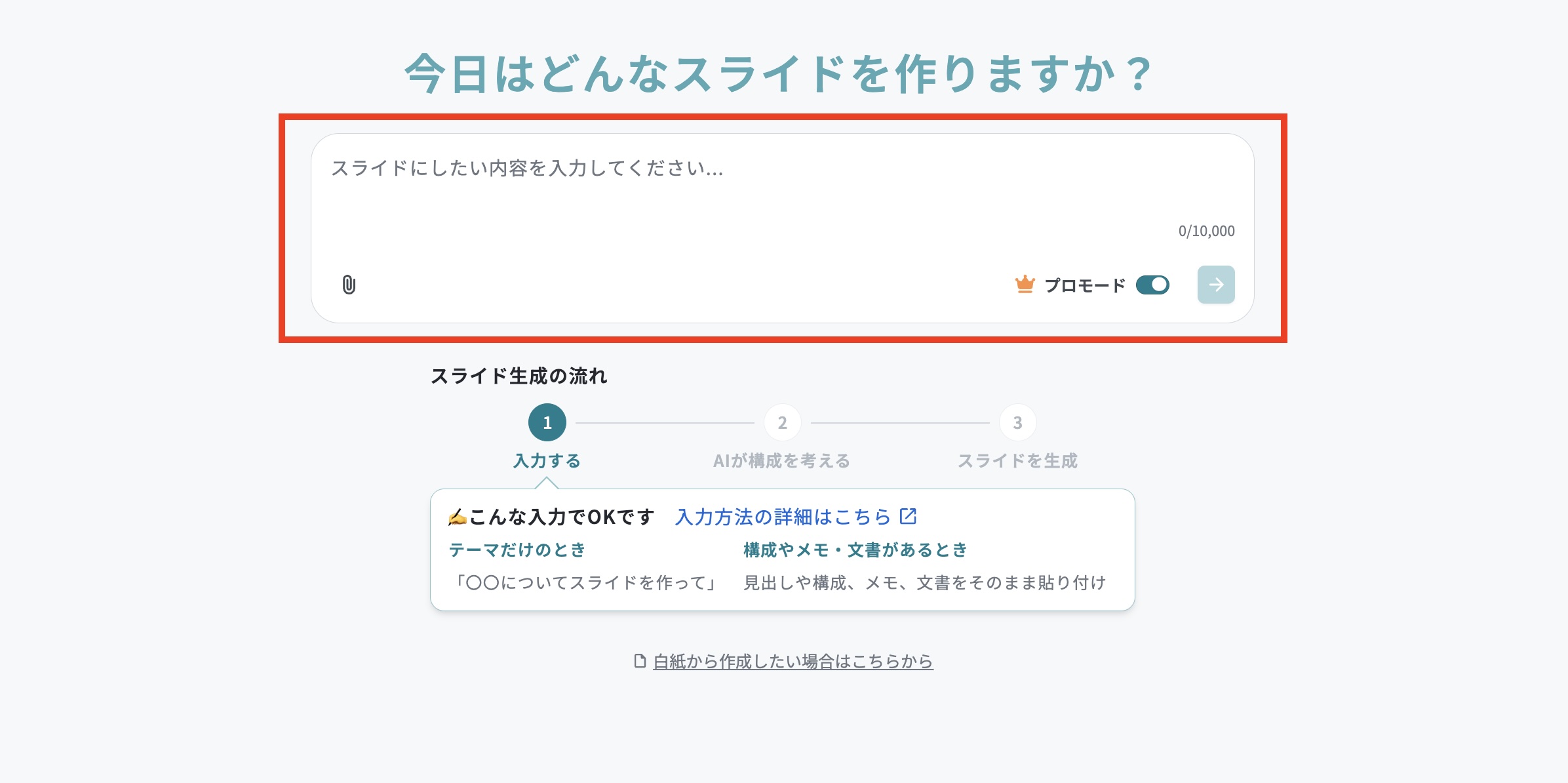Click the プロモード label text
This screenshot has width=1568, height=783.
[1085, 285]
